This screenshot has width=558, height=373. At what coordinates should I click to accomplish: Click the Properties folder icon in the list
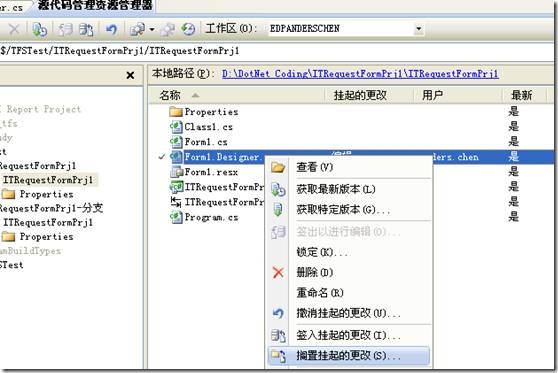pos(176,112)
